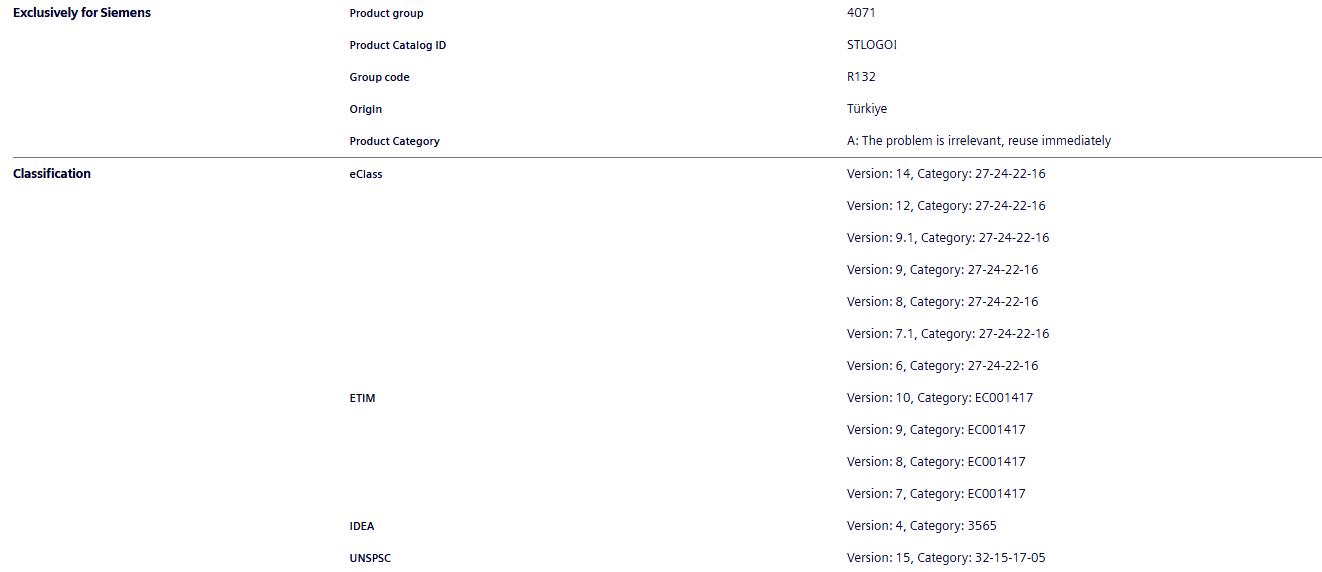Click the Product Category reuse-immediately text

tap(978, 141)
